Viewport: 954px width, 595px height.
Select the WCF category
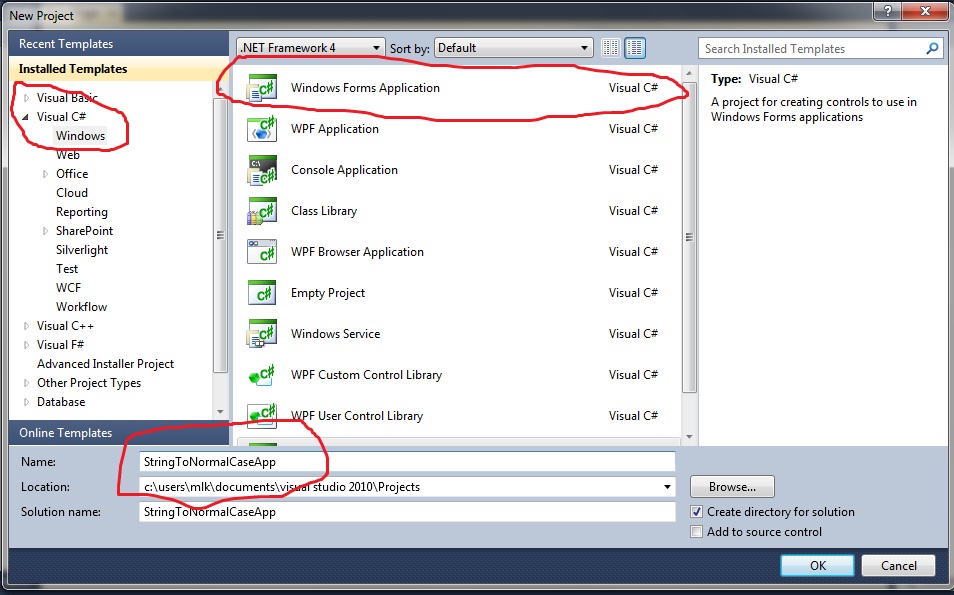68,288
